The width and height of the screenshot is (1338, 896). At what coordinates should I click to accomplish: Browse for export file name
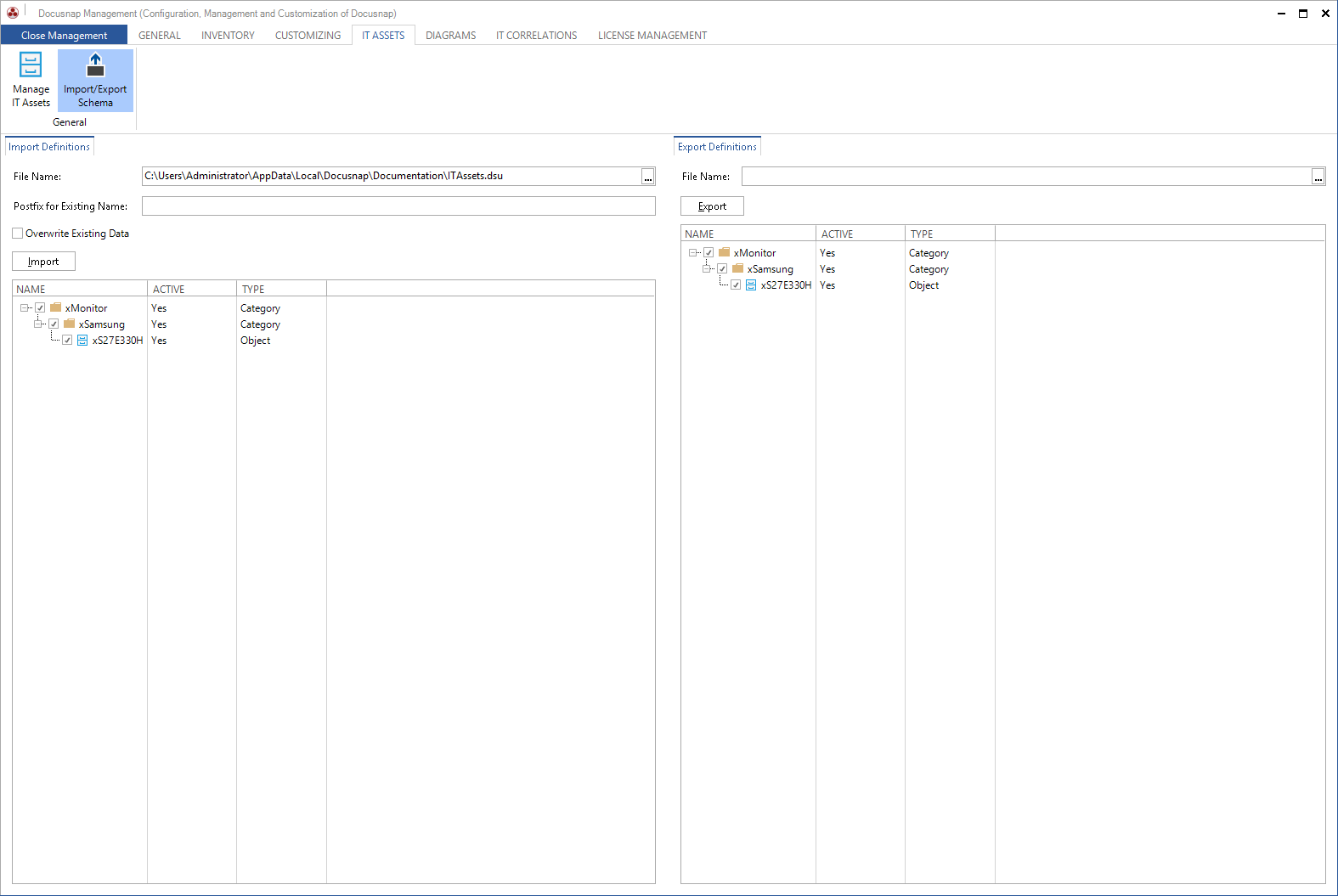click(1318, 177)
